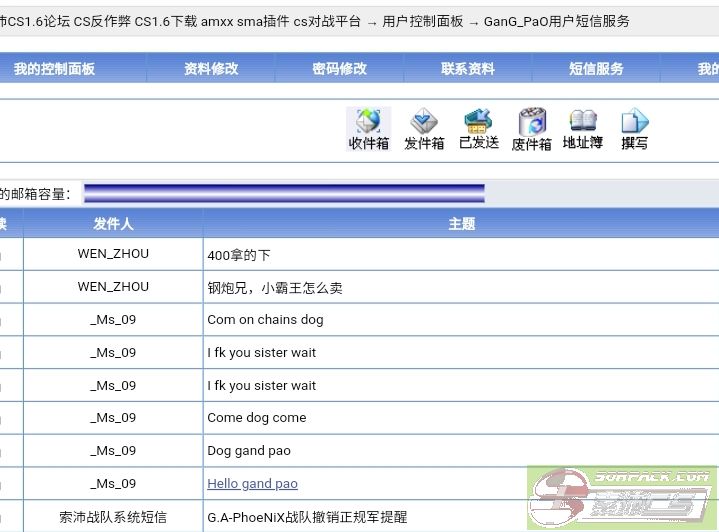This screenshot has height=532, width=719.
Task: Click the 主题 column header
Action: (461, 224)
